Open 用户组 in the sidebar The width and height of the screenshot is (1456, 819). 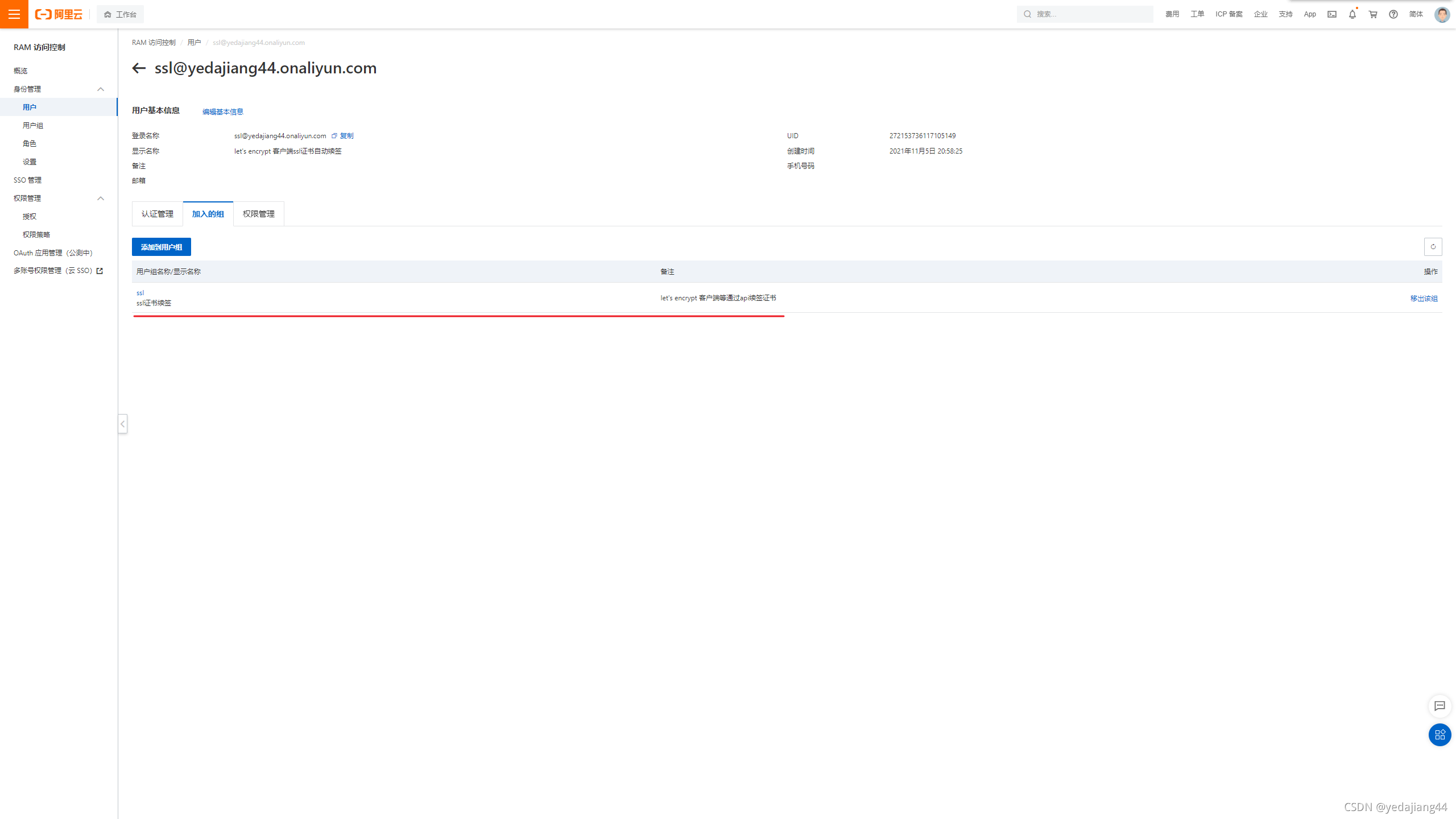[33, 125]
